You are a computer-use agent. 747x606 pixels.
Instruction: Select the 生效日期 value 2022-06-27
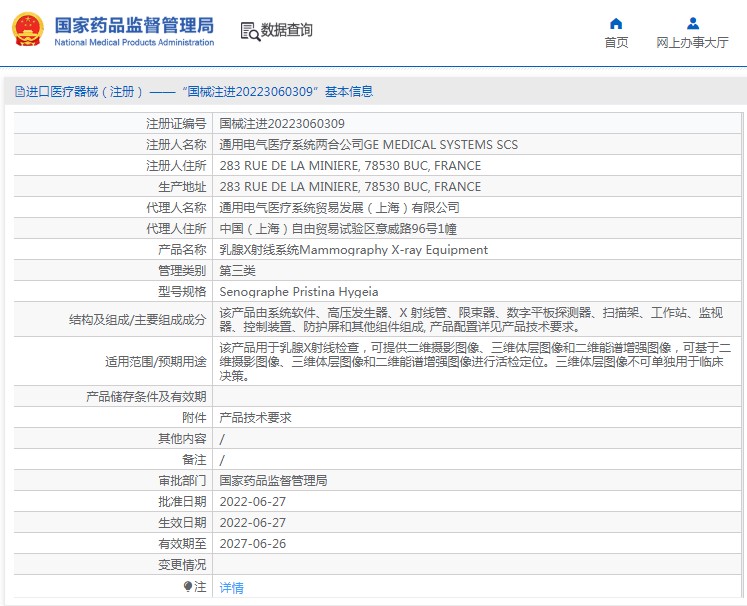[252, 523]
